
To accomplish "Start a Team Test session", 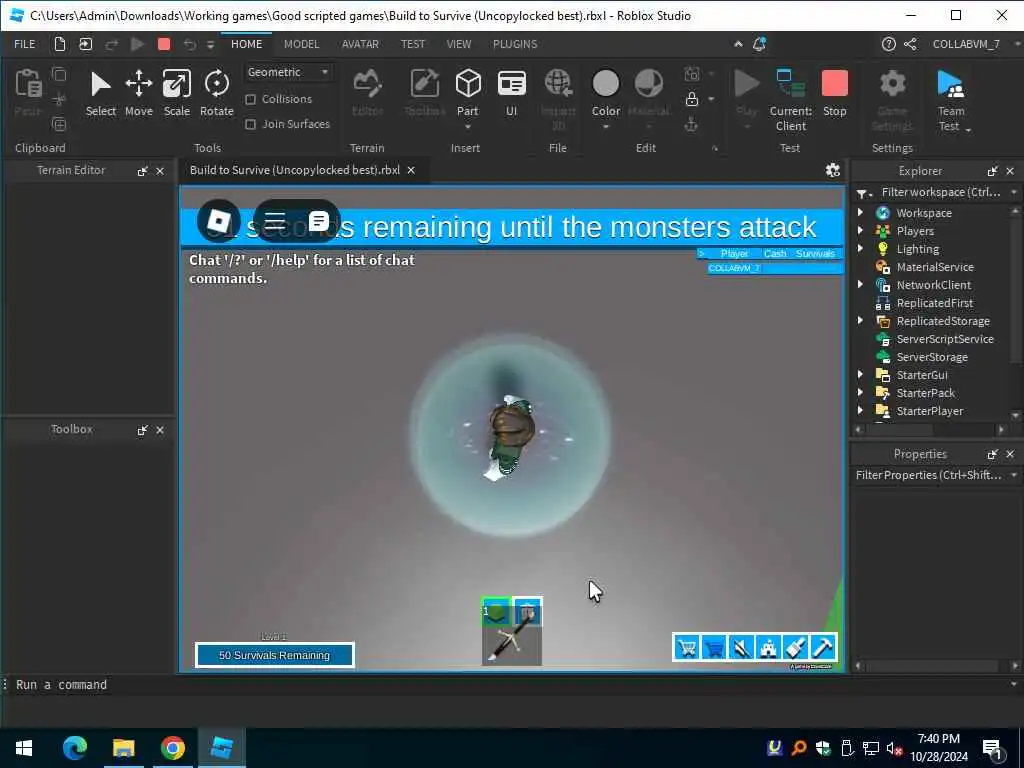I will click(951, 99).
